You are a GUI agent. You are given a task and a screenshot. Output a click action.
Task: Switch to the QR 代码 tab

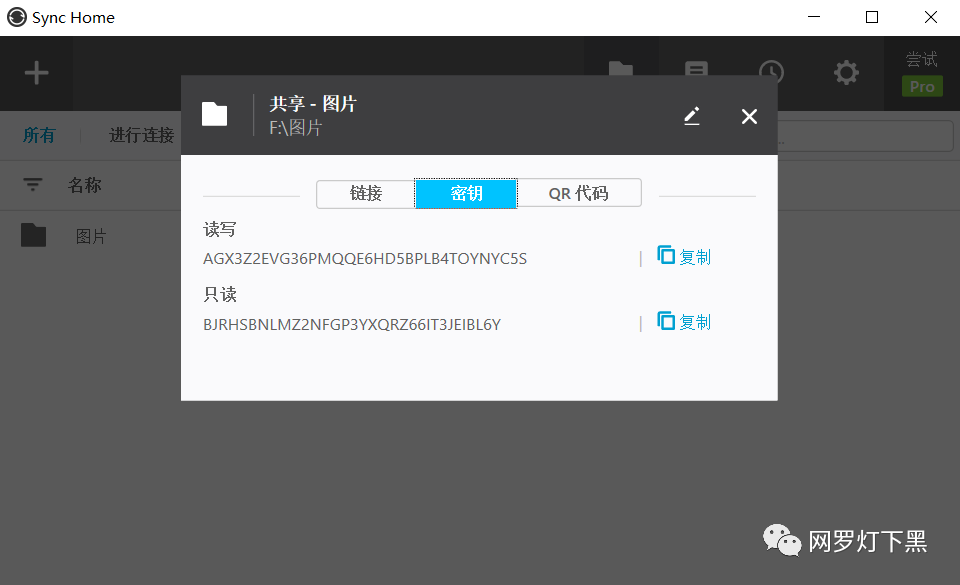pyautogui.click(x=579, y=193)
